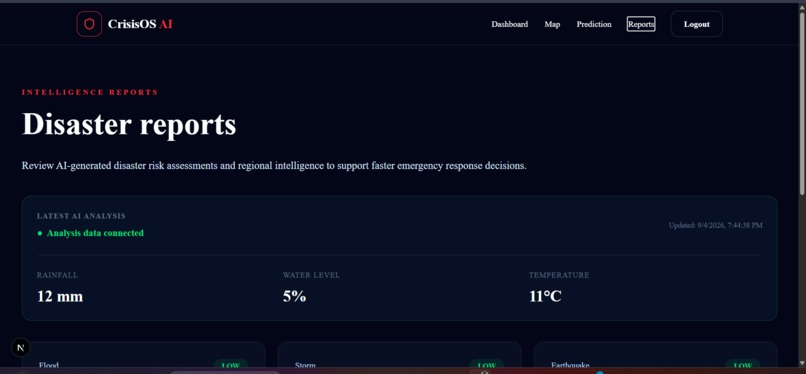The width and height of the screenshot is (806, 374).
Task: Open the Prediction nav item
Action: pos(594,24)
